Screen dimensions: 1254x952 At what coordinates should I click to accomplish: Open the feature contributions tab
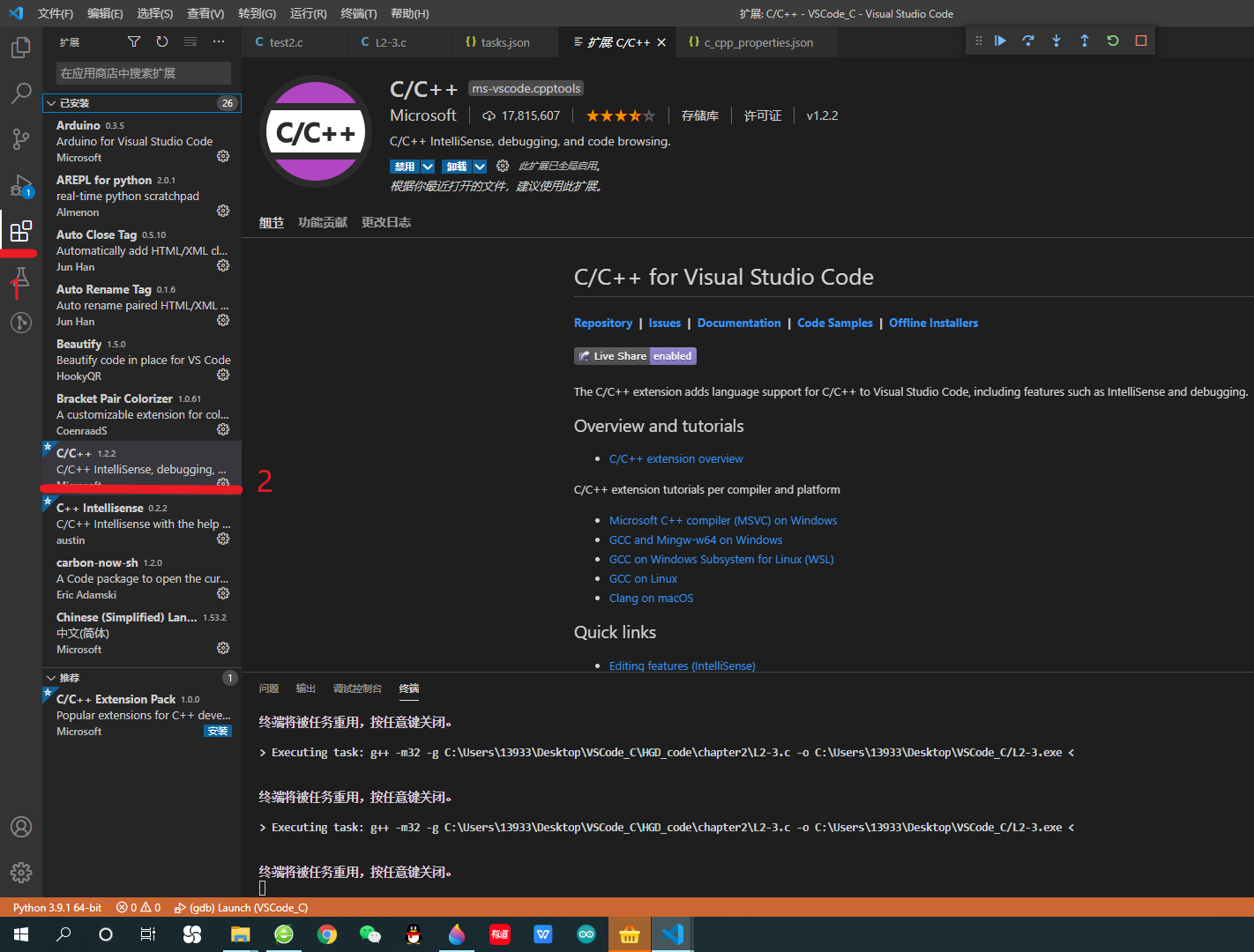(323, 222)
